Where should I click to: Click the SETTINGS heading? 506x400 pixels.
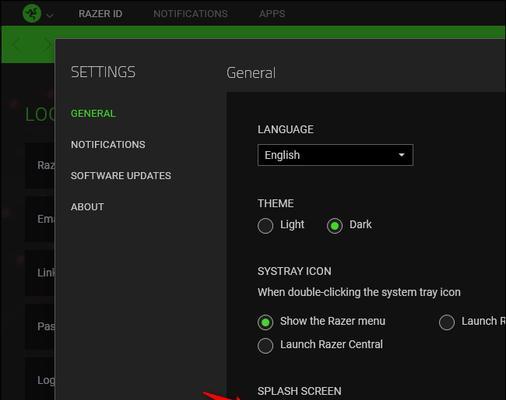pyautogui.click(x=103, y=72)
